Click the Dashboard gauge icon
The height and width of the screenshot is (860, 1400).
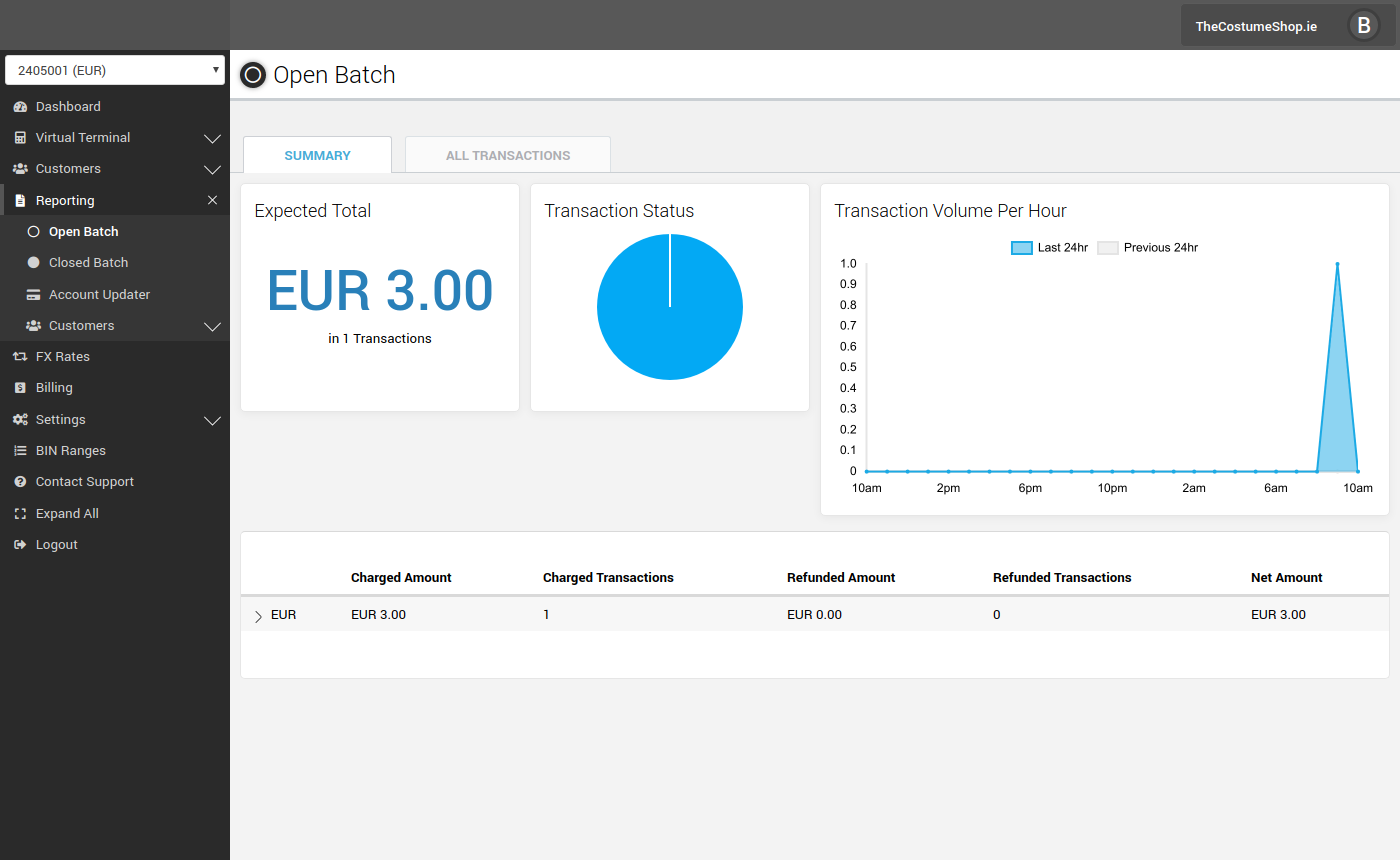[x=20, y=107]
